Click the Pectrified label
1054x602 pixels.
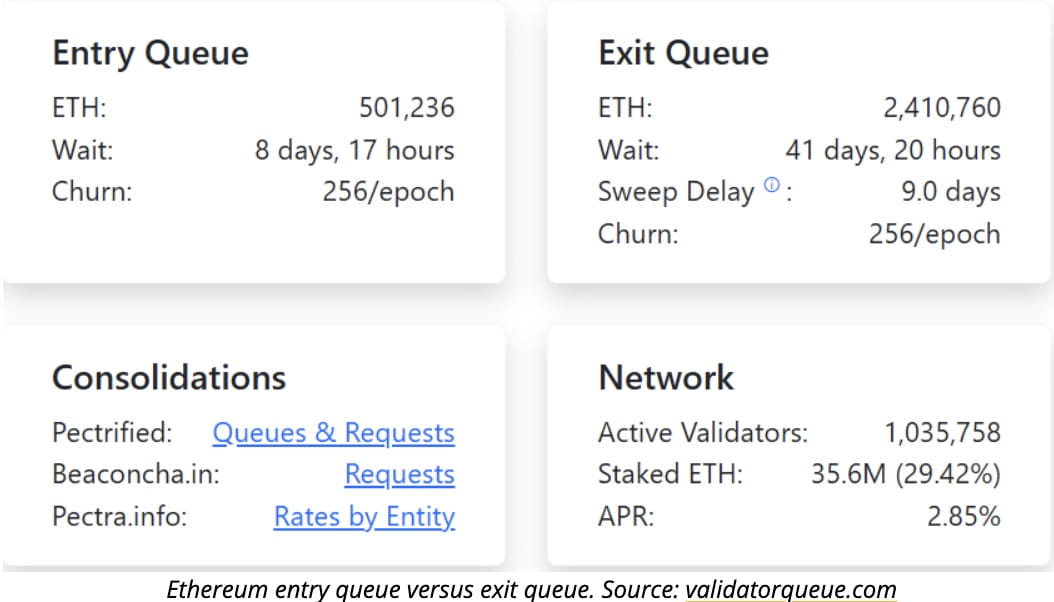(x=112, y=433)
